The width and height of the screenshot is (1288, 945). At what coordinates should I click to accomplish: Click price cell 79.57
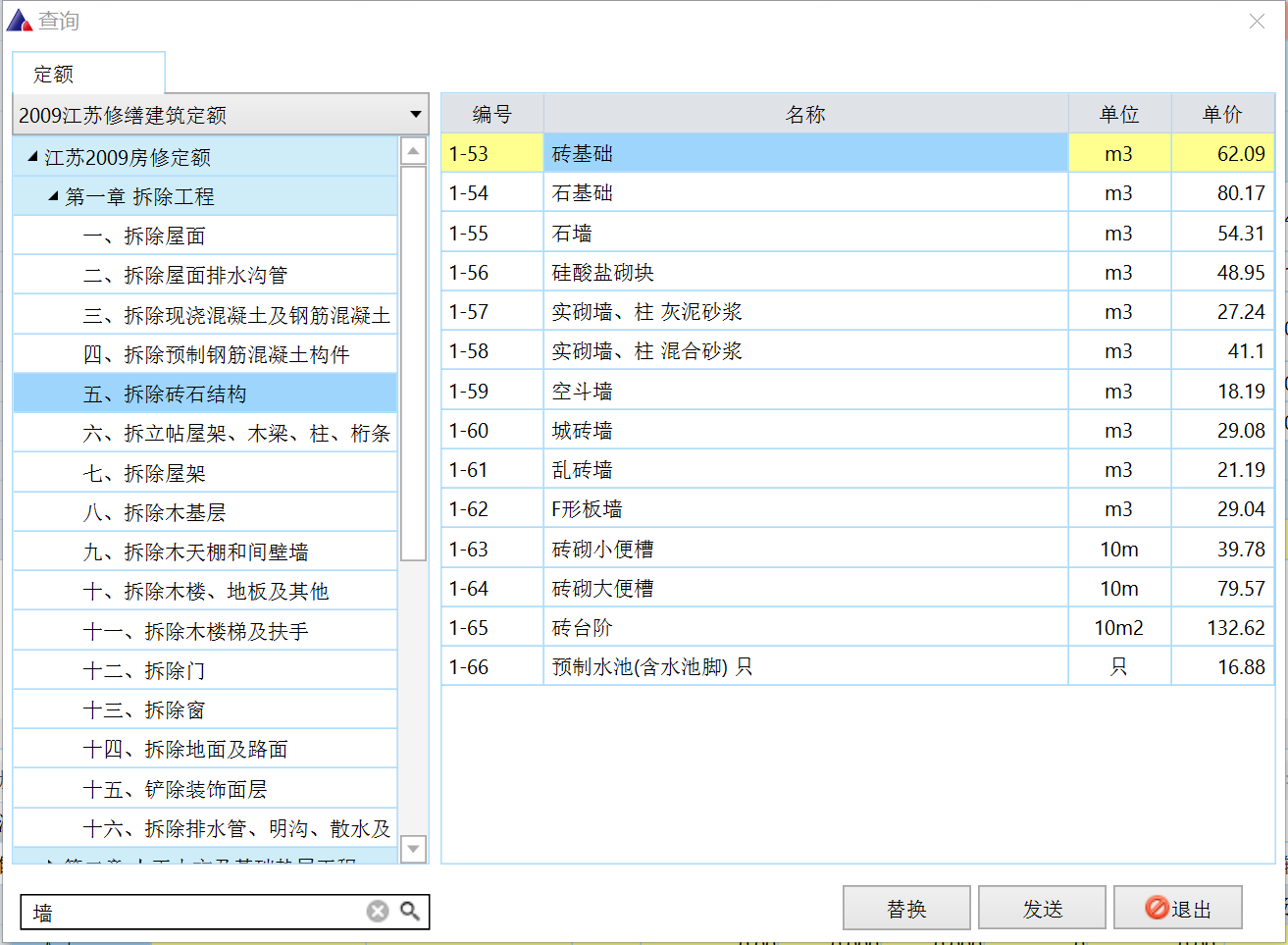pyautogui.click(x=1222, y=588)
